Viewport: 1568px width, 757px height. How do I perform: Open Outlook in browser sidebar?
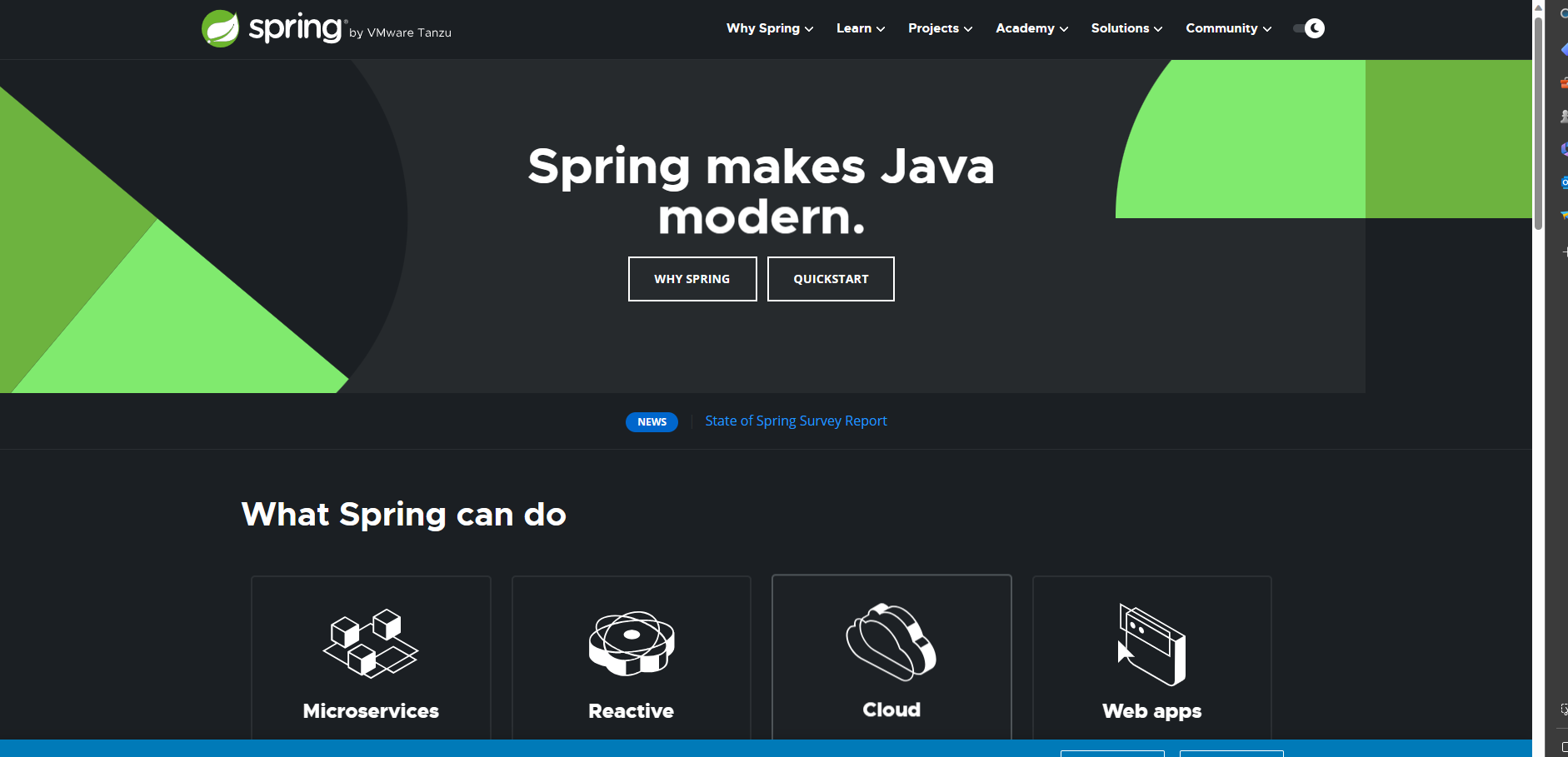[1564, 182]
